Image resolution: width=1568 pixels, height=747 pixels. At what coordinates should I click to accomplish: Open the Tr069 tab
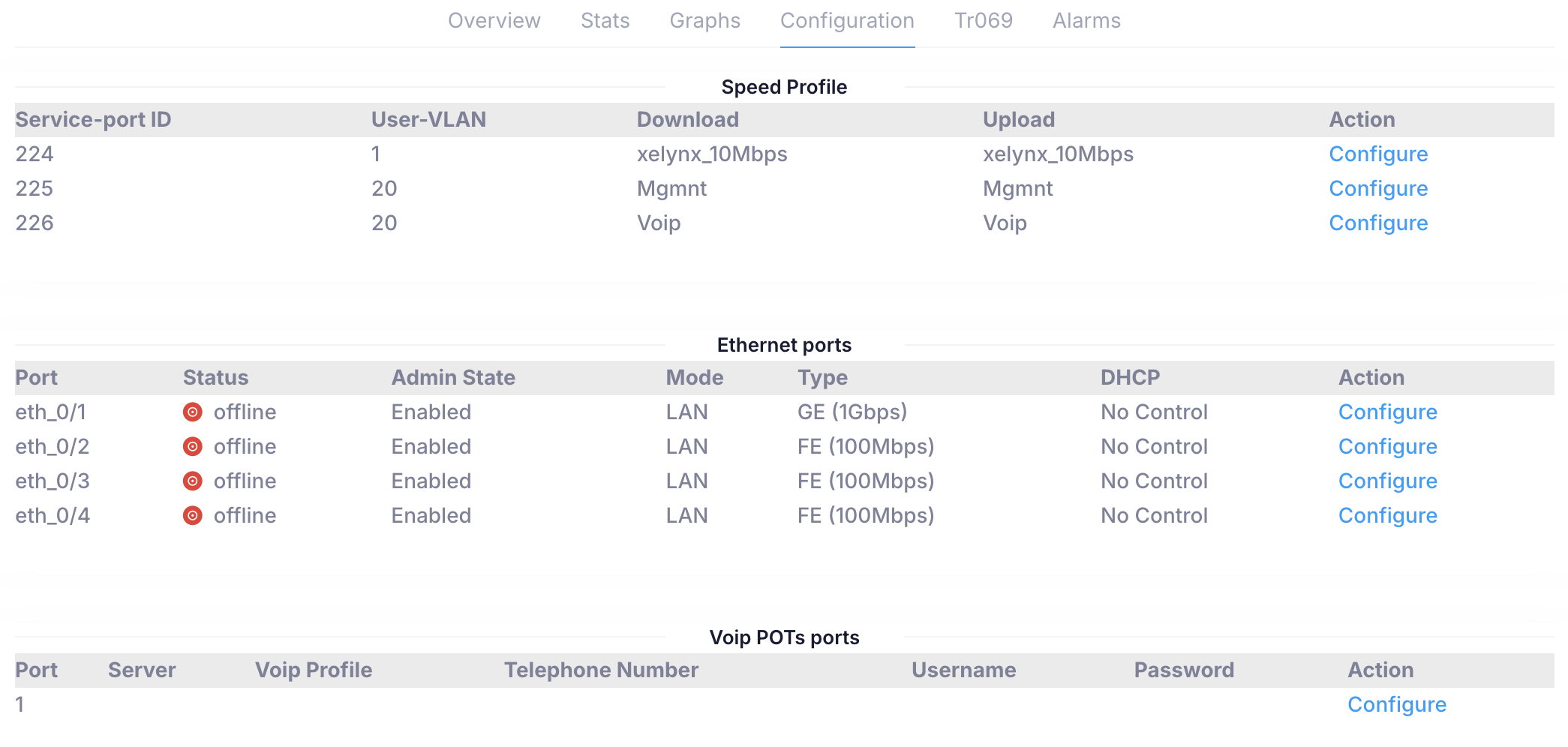click(983, 20)
